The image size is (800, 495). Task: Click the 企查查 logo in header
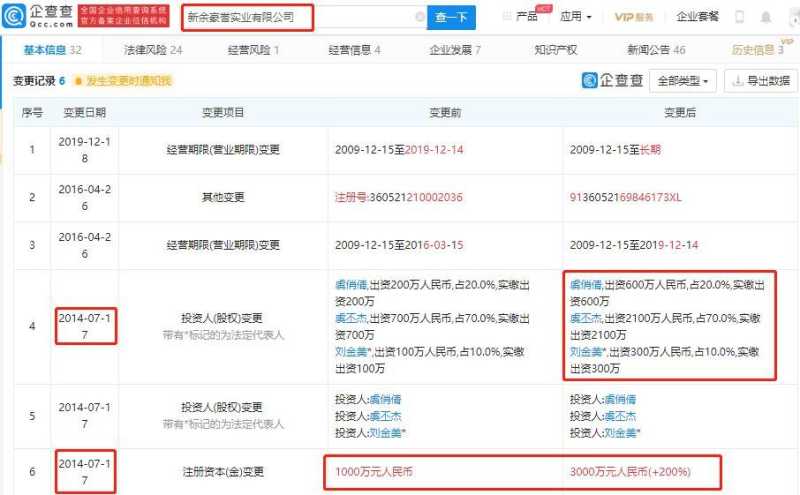point(37,16)
